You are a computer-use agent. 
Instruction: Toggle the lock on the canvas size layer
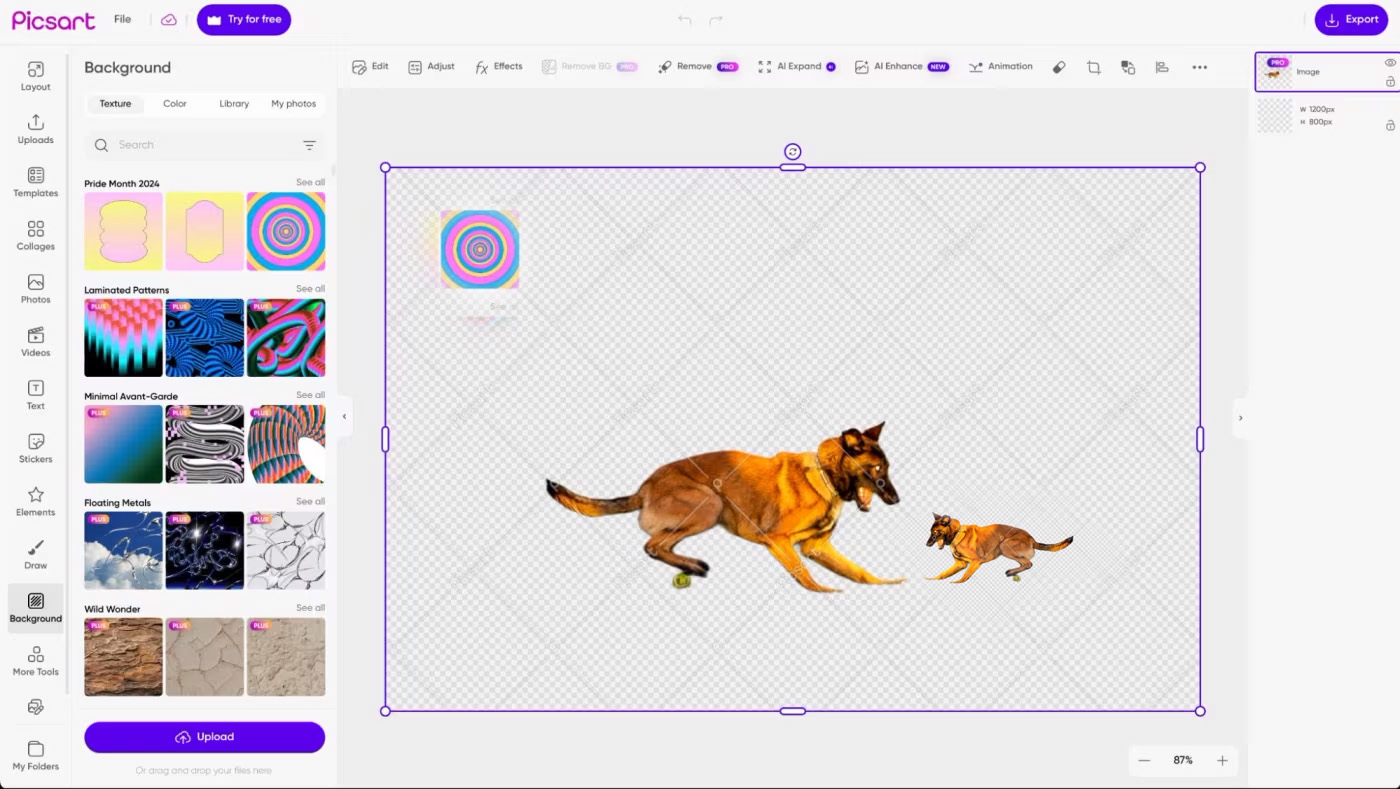1390,125
